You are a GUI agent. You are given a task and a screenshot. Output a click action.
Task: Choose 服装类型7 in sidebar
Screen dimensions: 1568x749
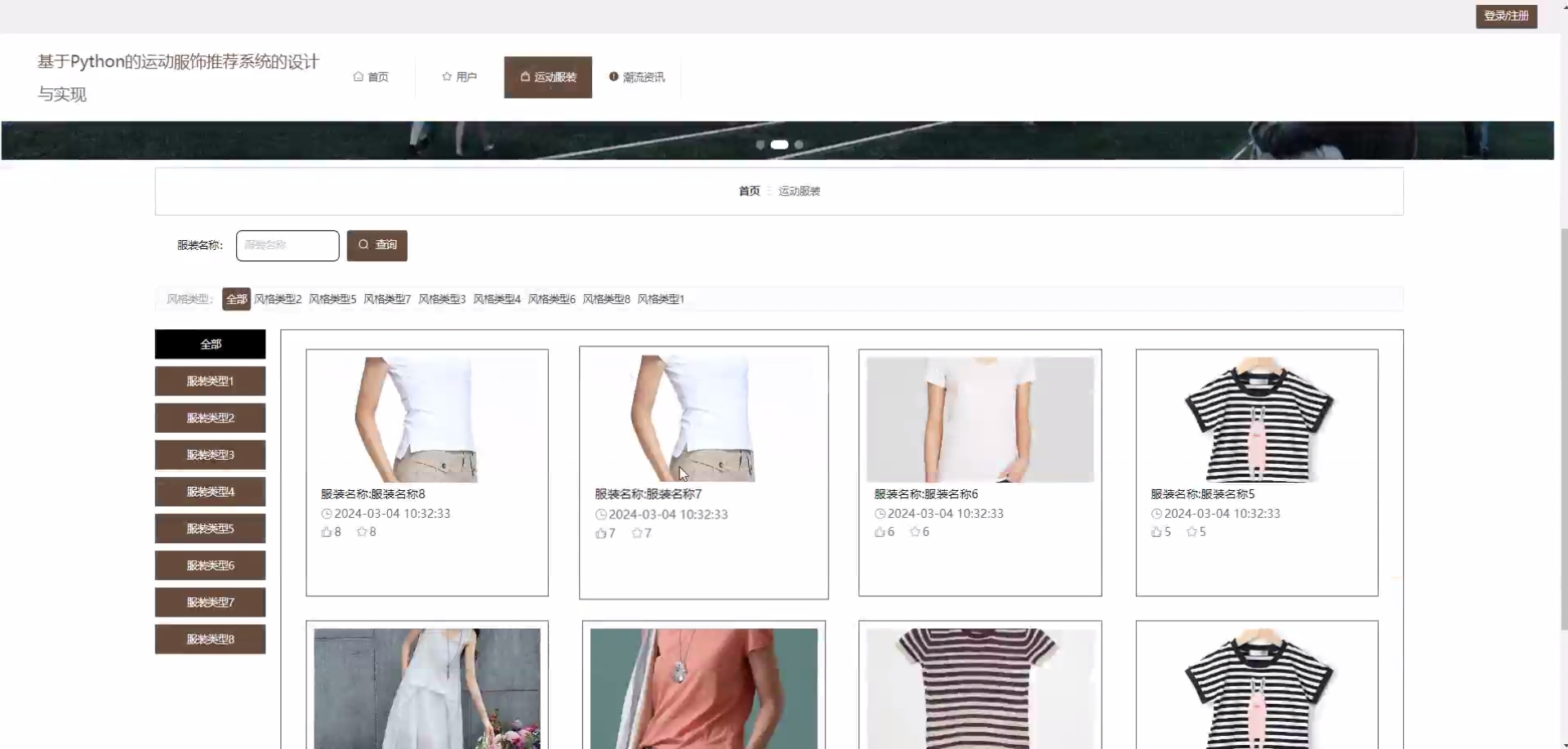(x=210, y=602)
